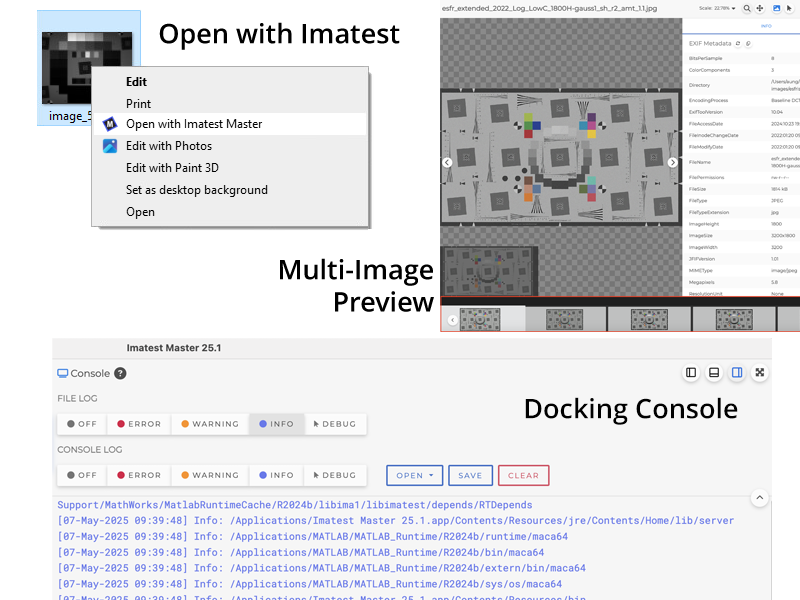Set Console Log level to OFF
800x600 pixels.
coord(82,475)
